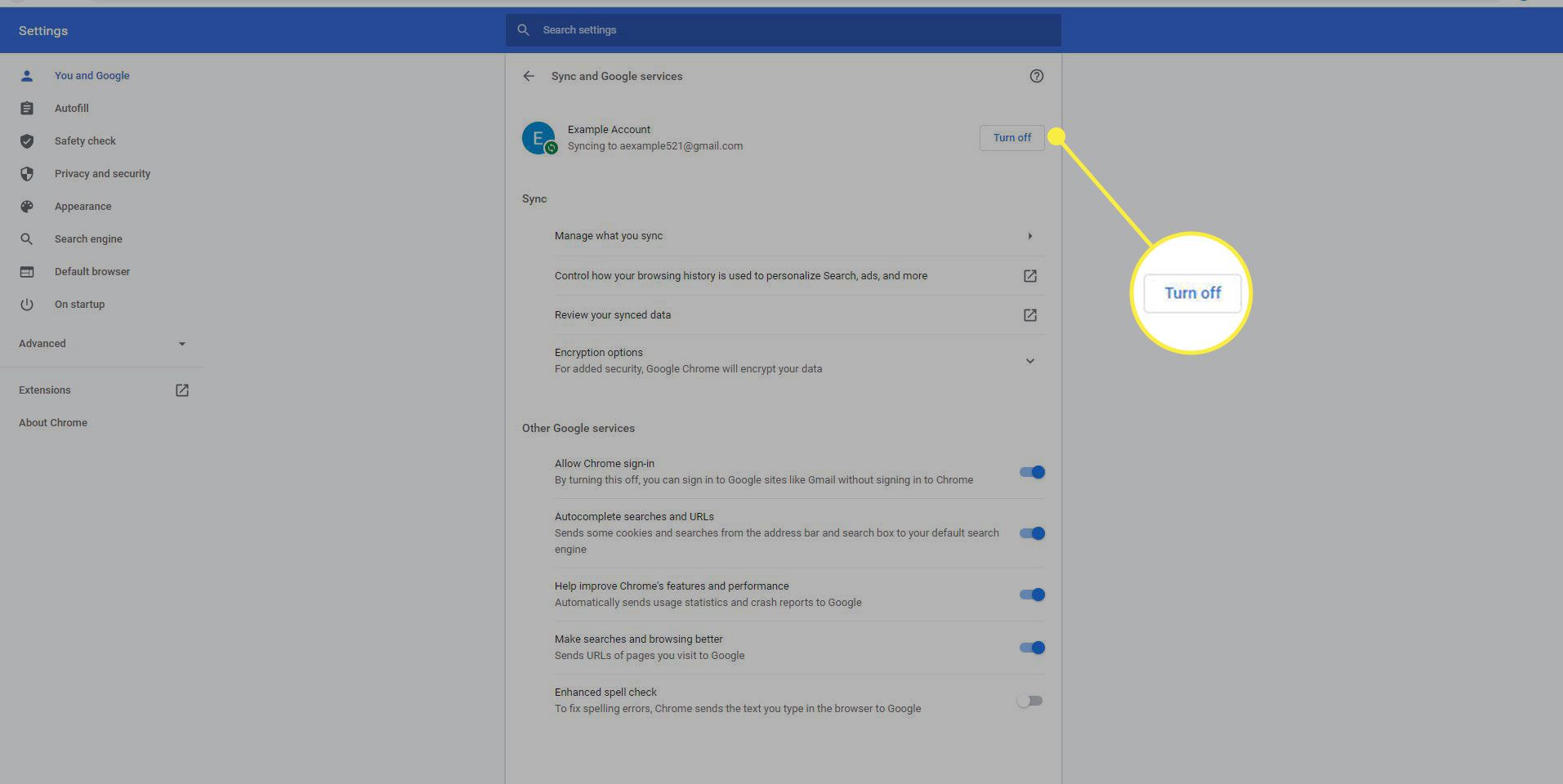The width and height of the screenshot is (1563, 784).
Task: Go to Safety check section
Action: [85, 141]
